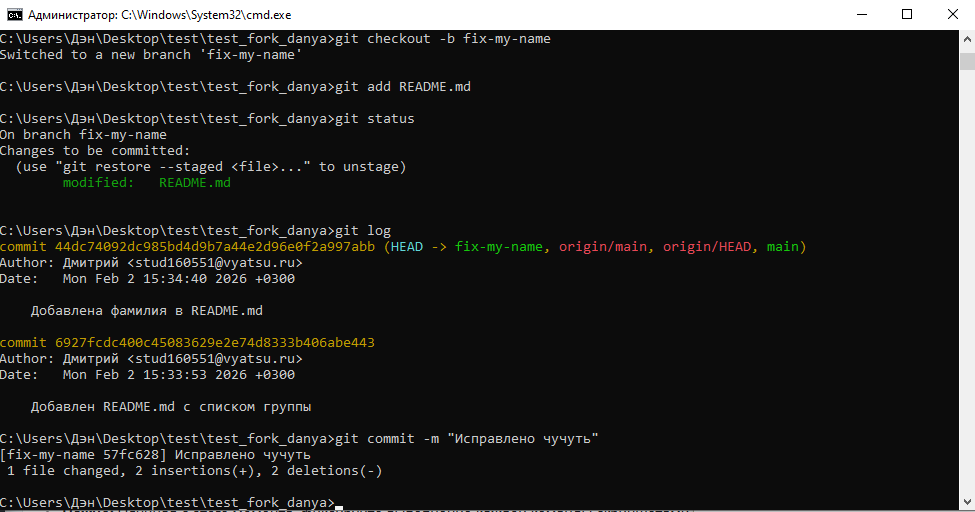Click the blinking cursor at last prompt

pos(339,503)
